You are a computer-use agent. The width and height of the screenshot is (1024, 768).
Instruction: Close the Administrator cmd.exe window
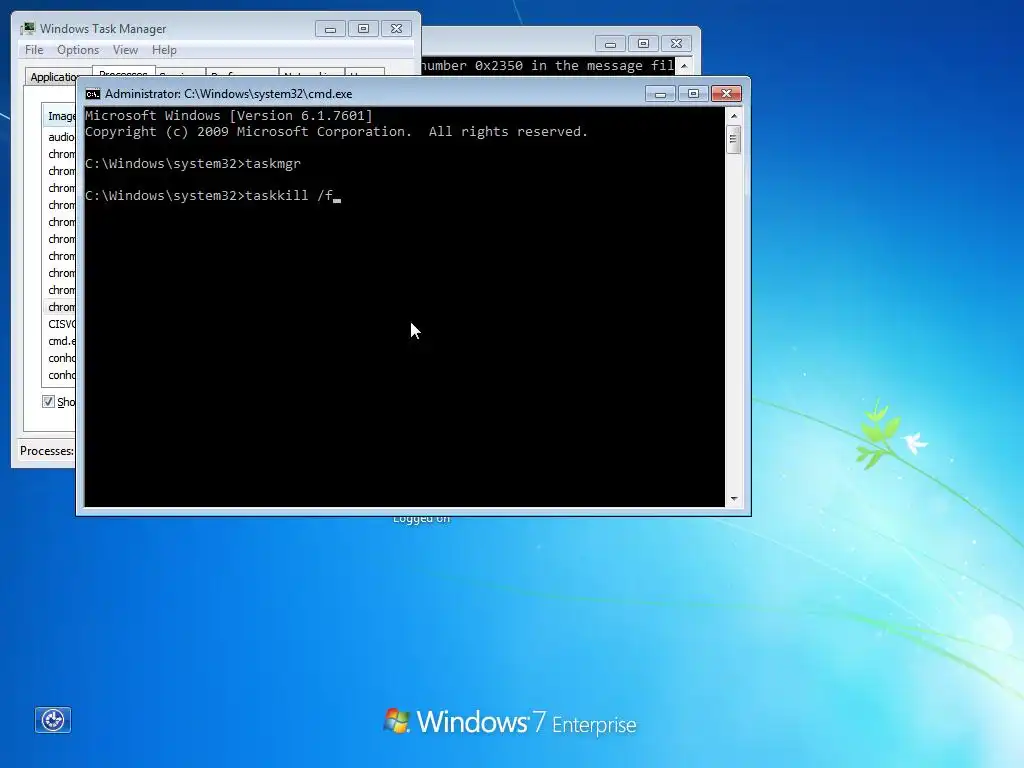click(x=726, y=94)
